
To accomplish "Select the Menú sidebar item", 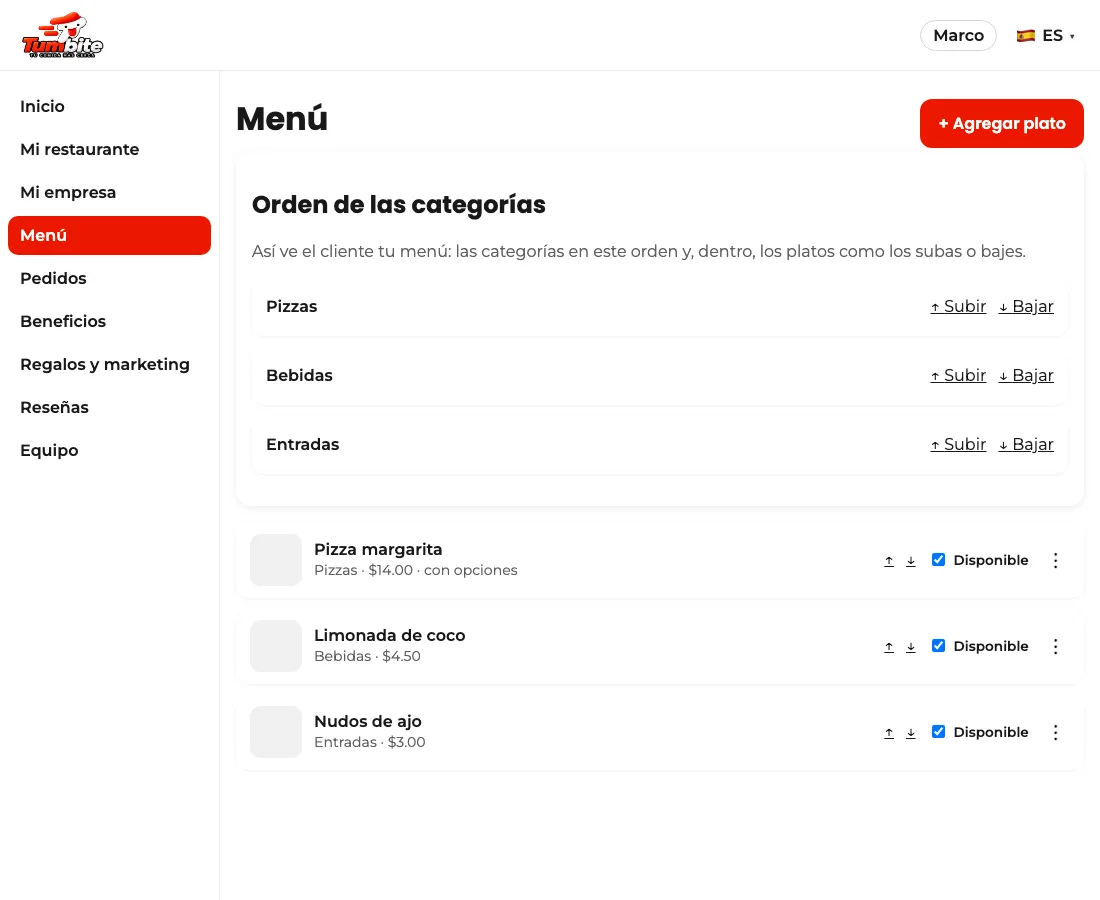I will point(109,236).
